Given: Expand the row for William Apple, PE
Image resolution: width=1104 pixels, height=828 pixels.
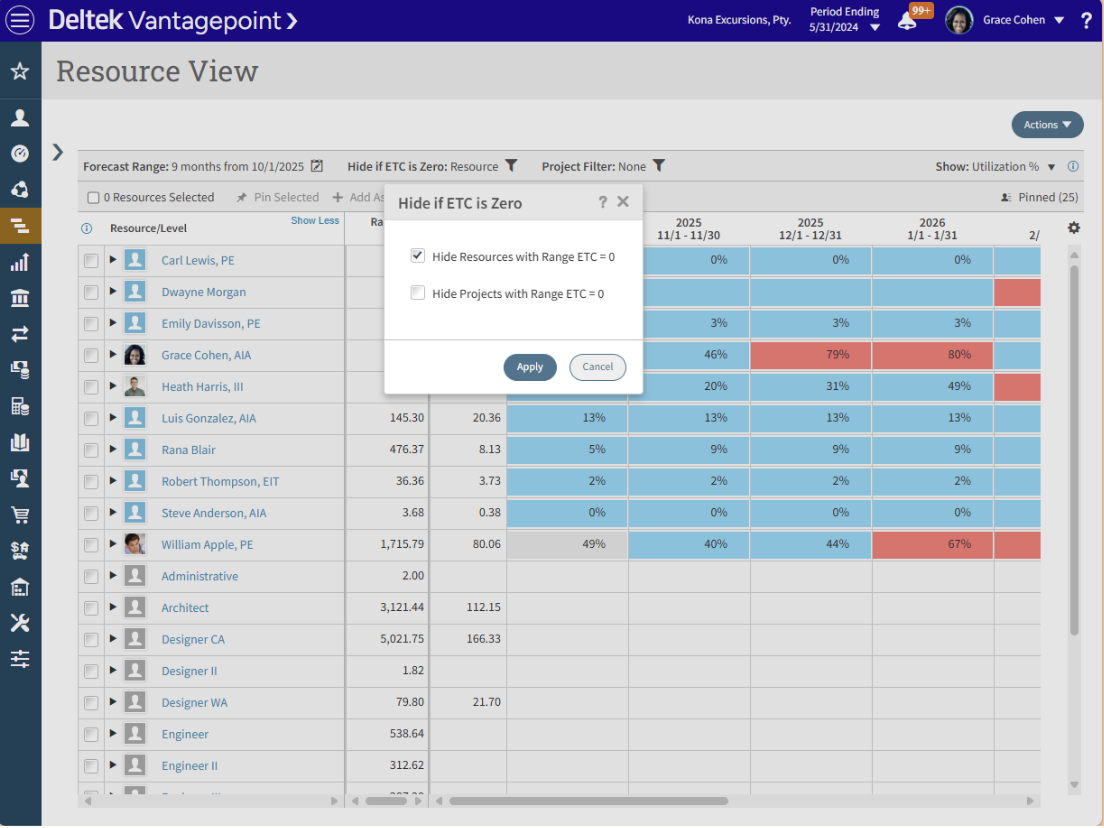Looking at the screenshot, I should (112, 543).
